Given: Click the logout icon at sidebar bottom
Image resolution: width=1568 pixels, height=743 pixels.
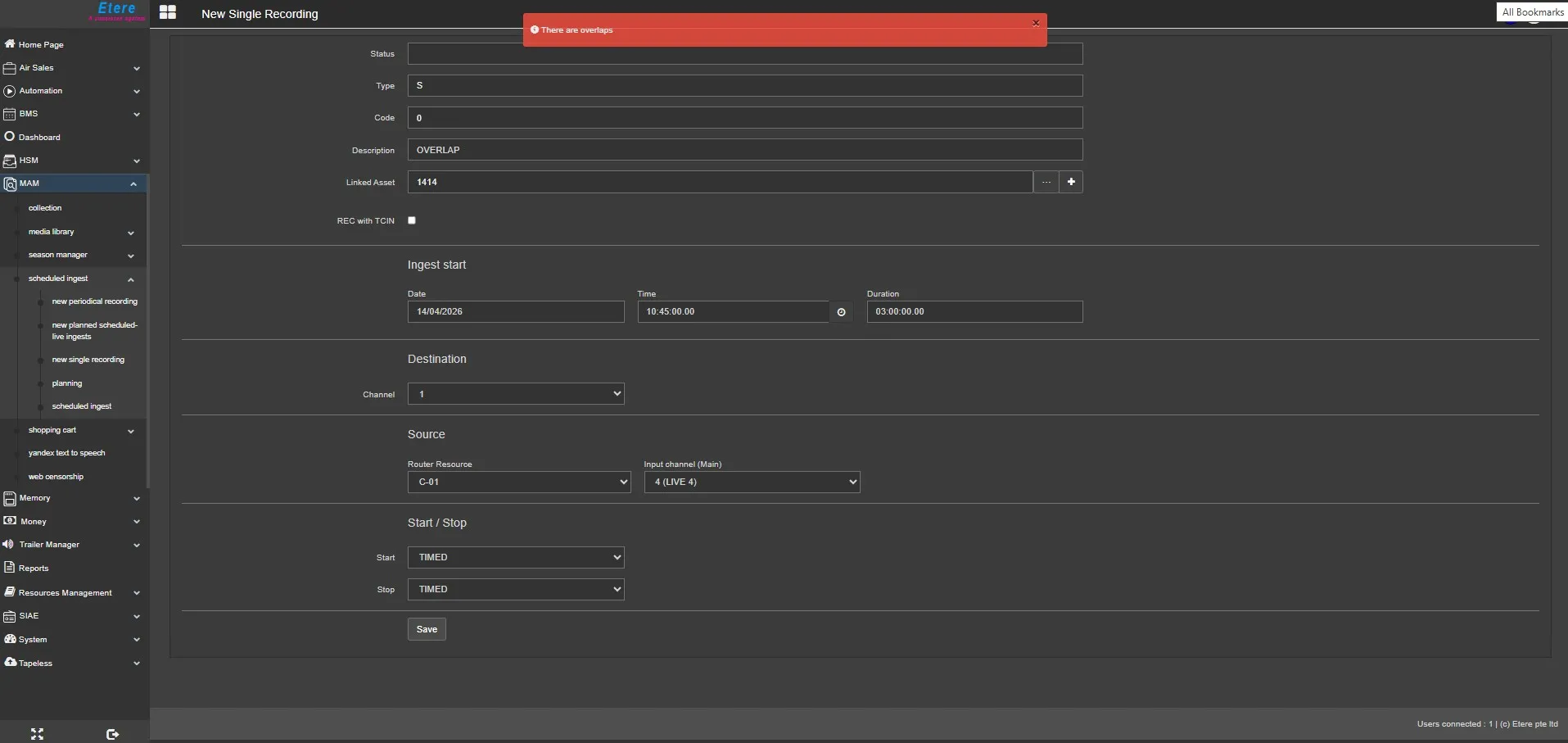Looking at the screenshot, I should click(112, 734).
